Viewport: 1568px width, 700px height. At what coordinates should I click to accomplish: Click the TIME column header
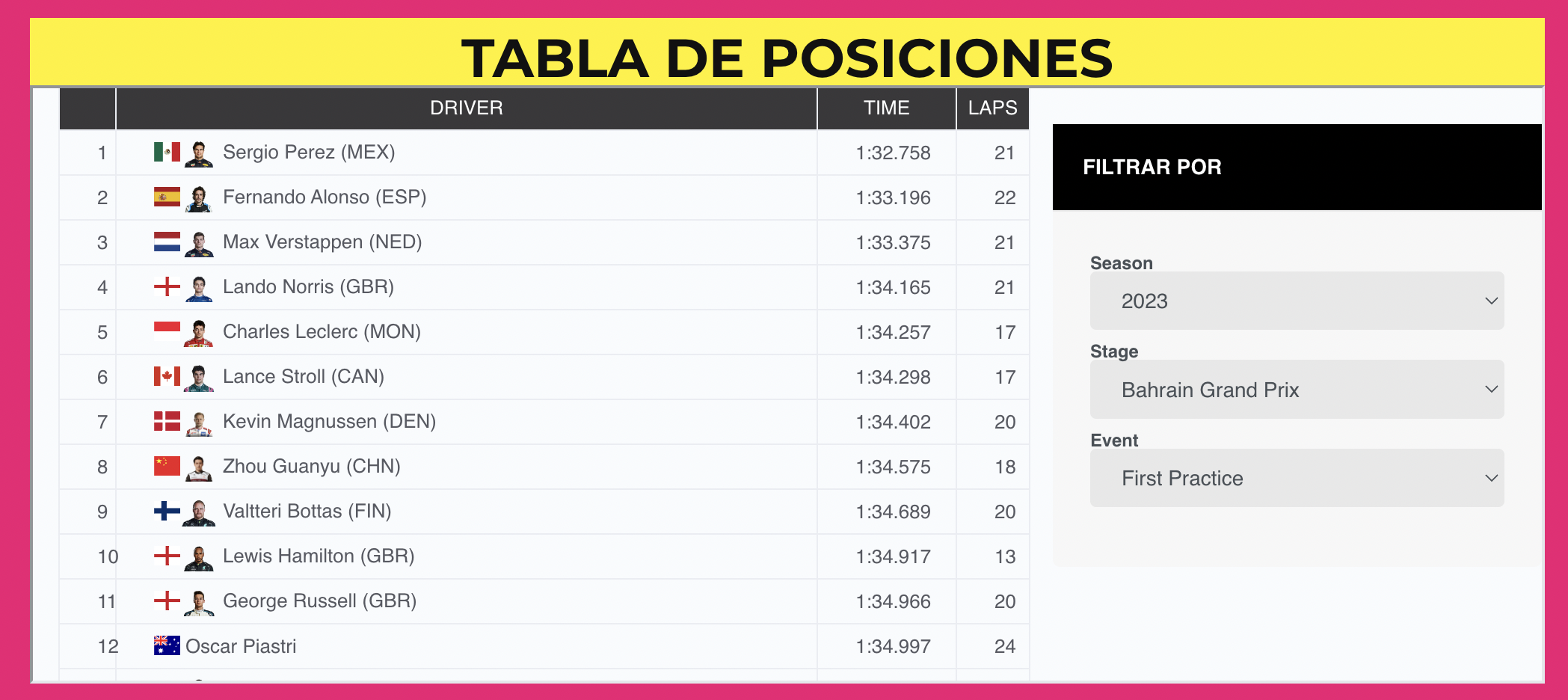coord(886,108)
